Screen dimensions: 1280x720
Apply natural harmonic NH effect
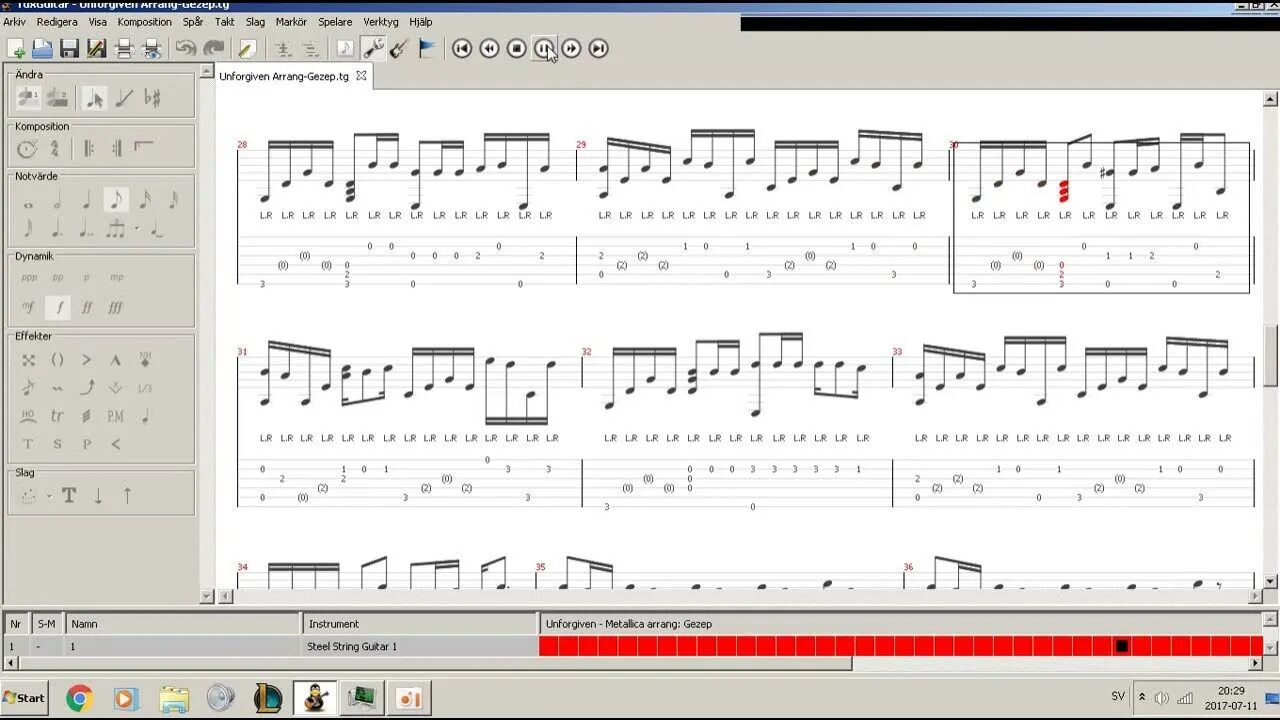(145, 360)
